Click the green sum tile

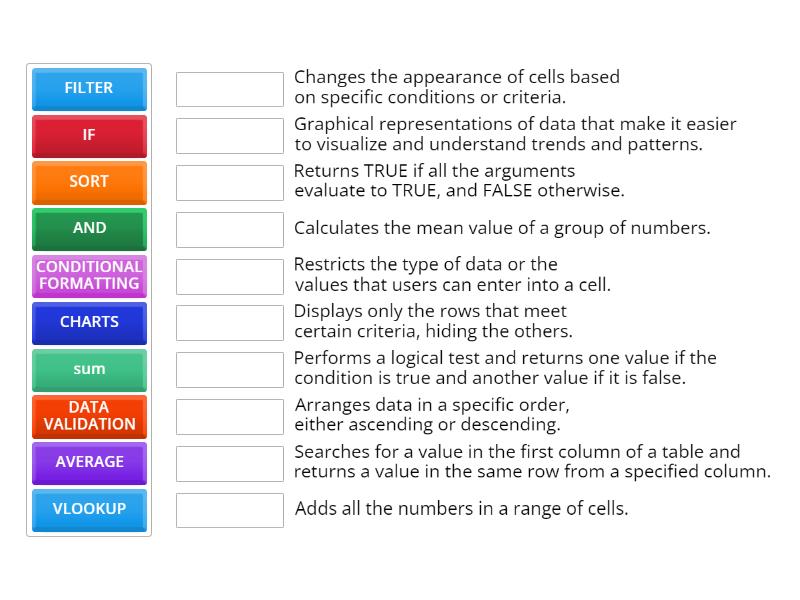pyautogui.click(x=89, y=369)
